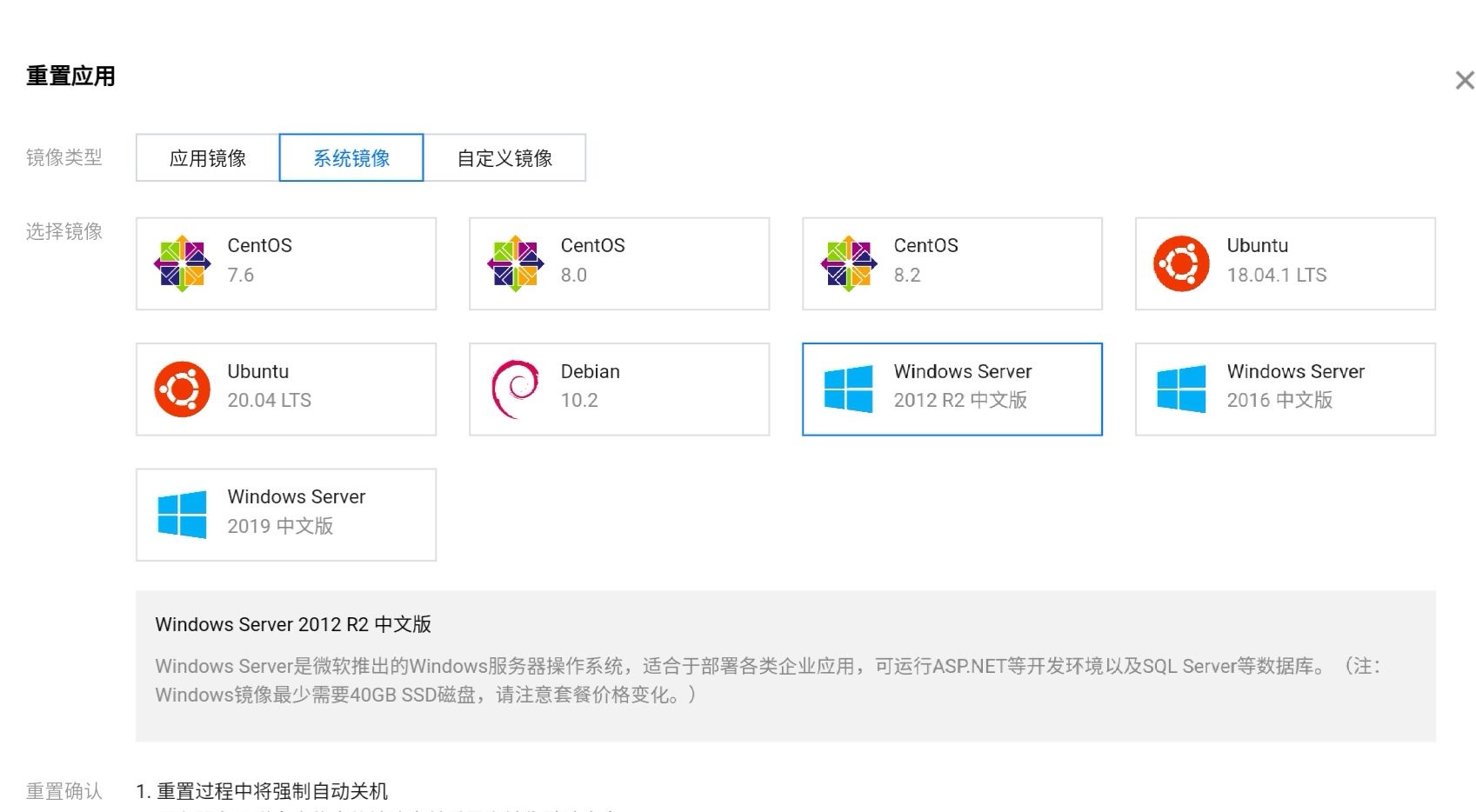The height and width of the screenshot is (812, 1476).
Task: Click the Ubuntu 20.04 LTS logo icon
Action: point(182,387)
